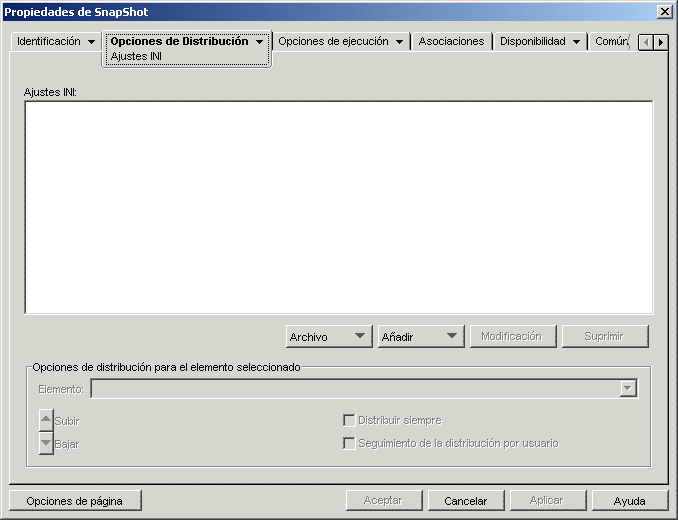Click the Opciones de página button
The height and width of the screenshot is (520, 678).
75,501
